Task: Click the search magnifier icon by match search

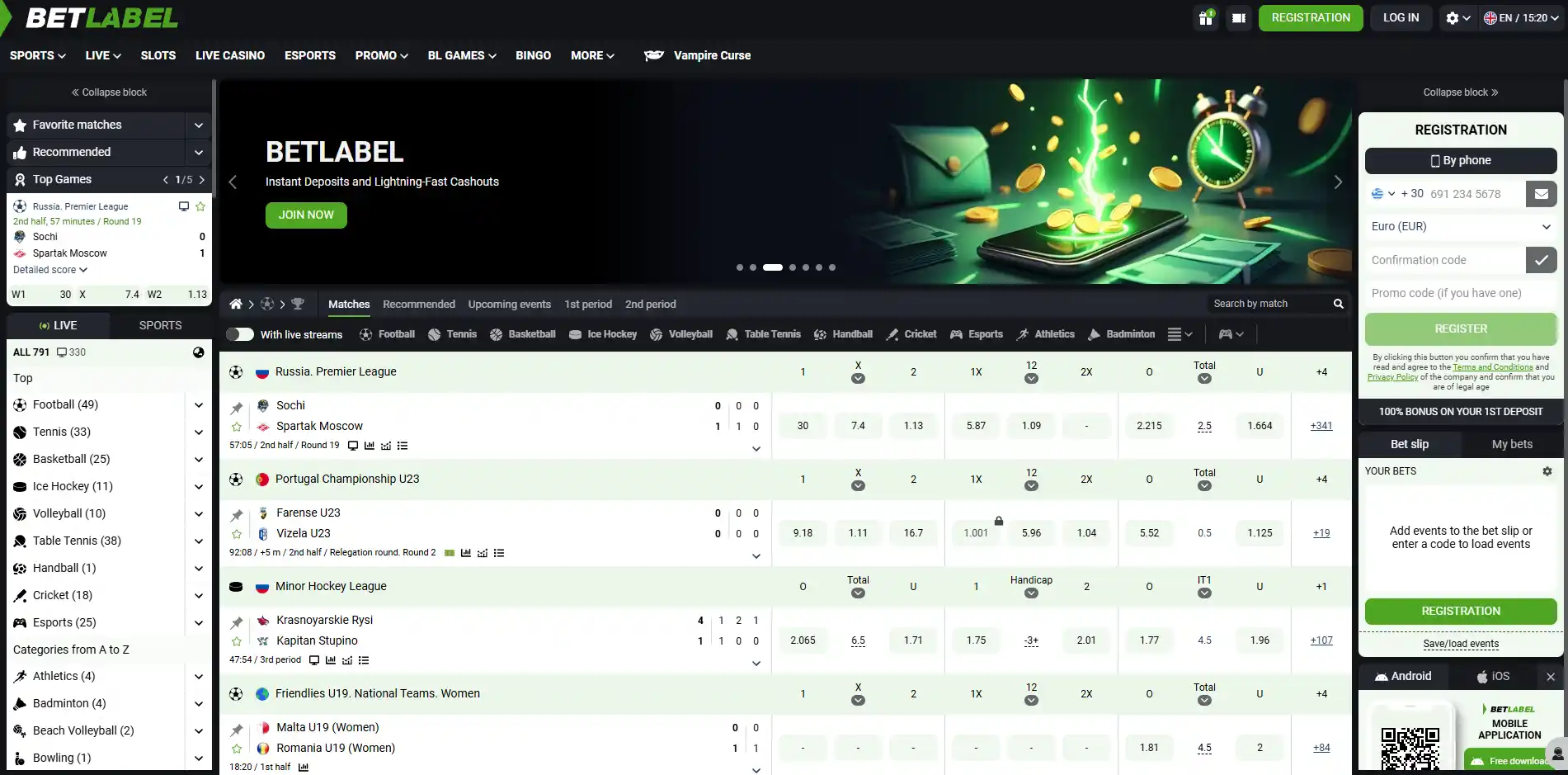Action: click(1339, 304)
